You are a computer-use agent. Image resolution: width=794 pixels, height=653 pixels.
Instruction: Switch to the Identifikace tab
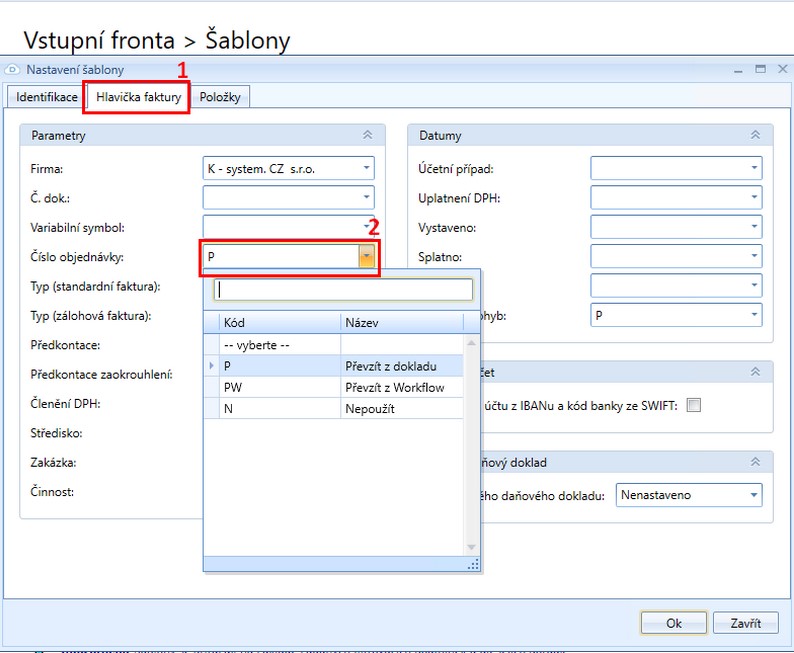coord(46,97)
